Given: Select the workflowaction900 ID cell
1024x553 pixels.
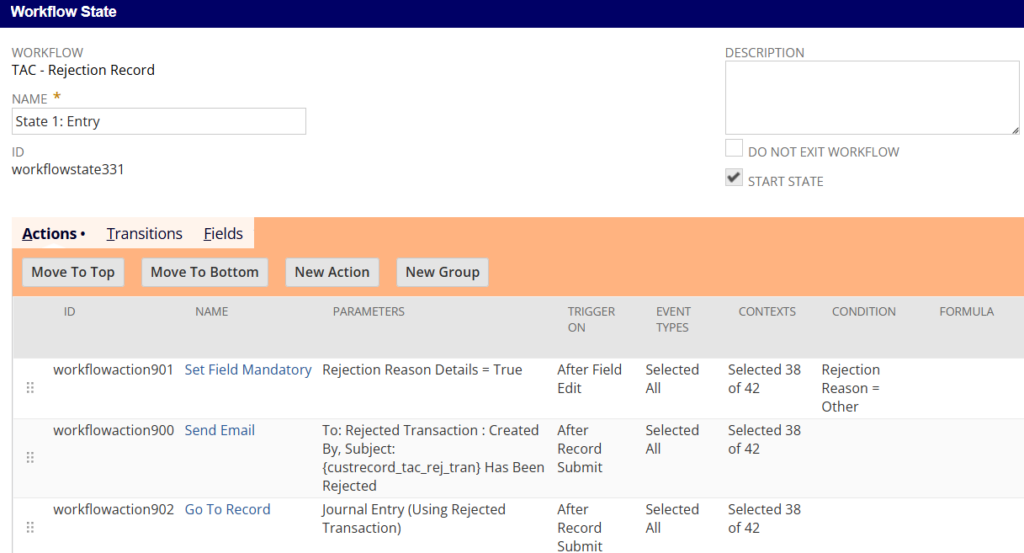Looking at the screenshot, I should (114, 430).
